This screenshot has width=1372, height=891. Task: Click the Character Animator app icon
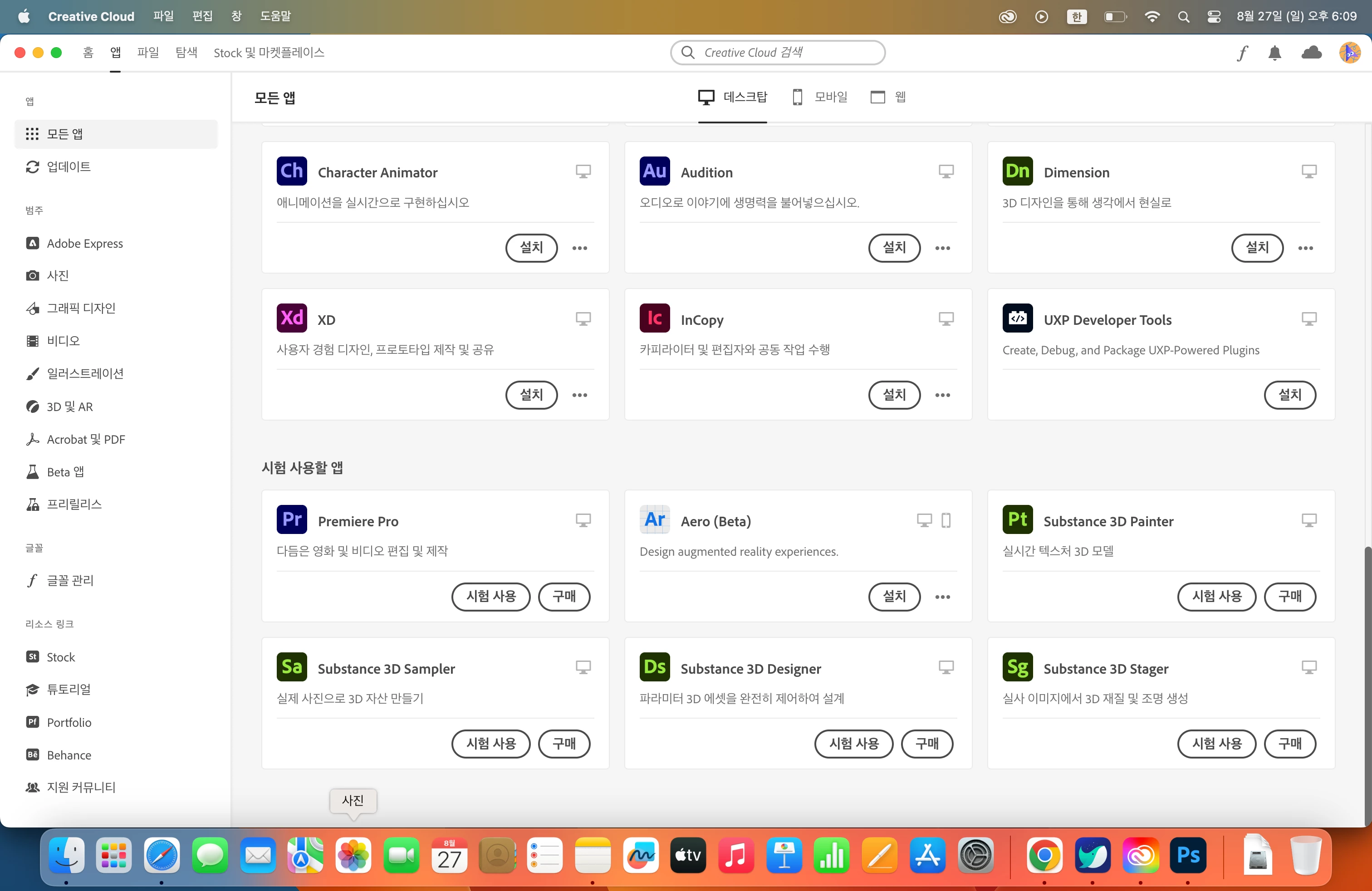coord(292,171)
